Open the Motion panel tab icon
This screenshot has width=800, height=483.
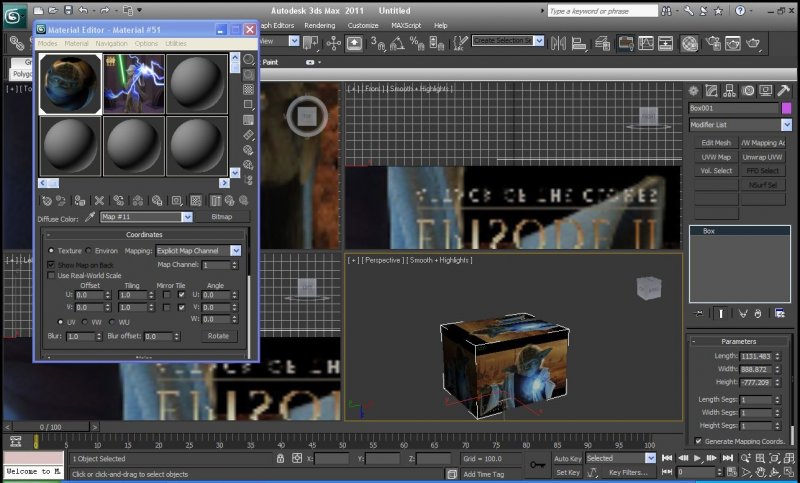748,91
